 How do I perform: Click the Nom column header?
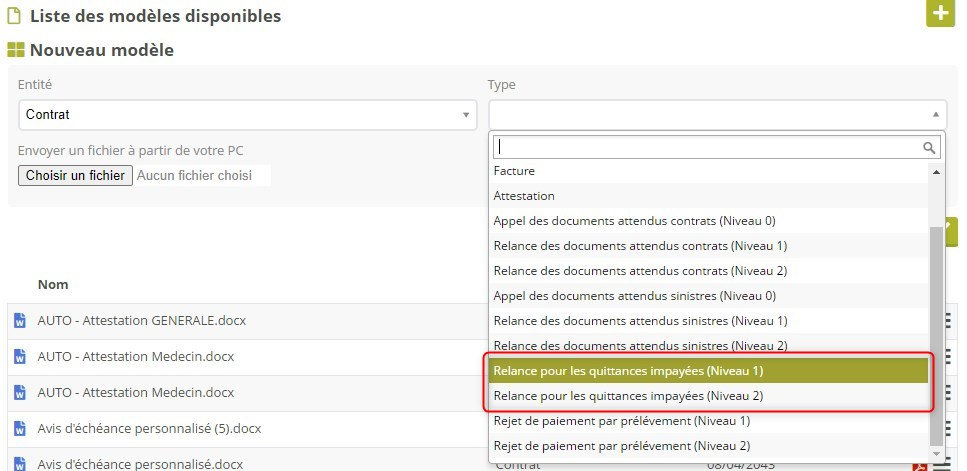[x=53, y=285]
